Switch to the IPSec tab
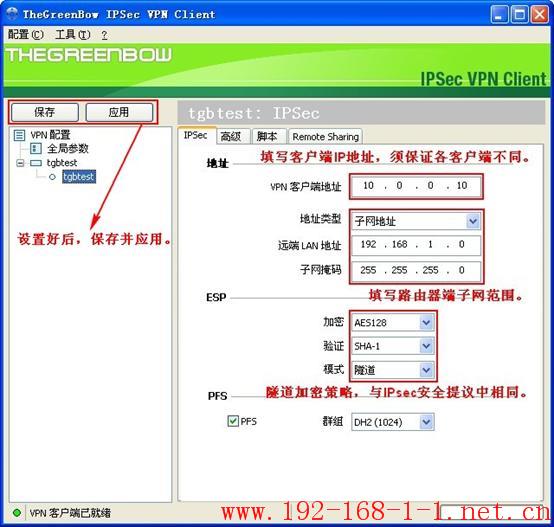The image size is (554, 527). 196,135
